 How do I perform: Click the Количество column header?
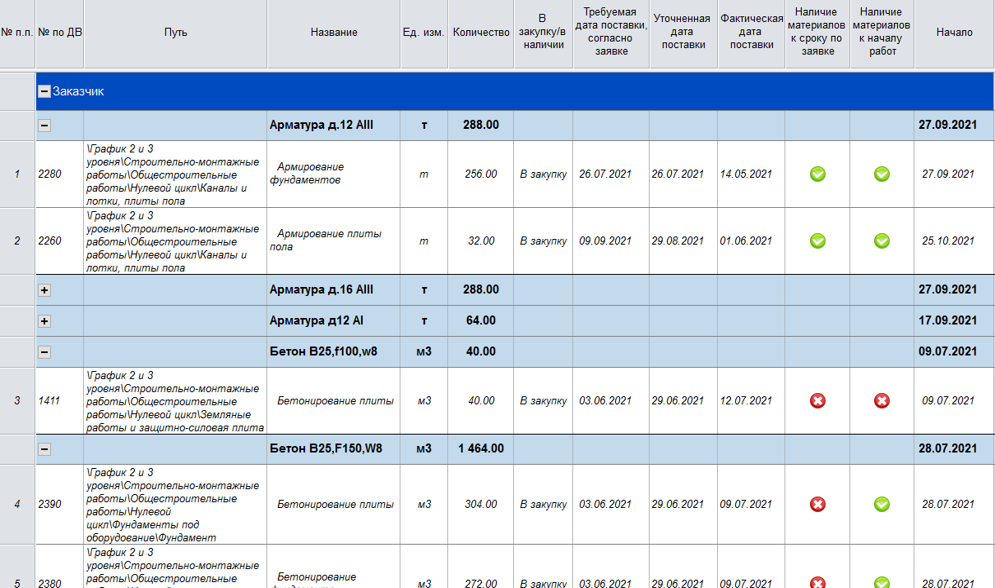click(481, 32)
